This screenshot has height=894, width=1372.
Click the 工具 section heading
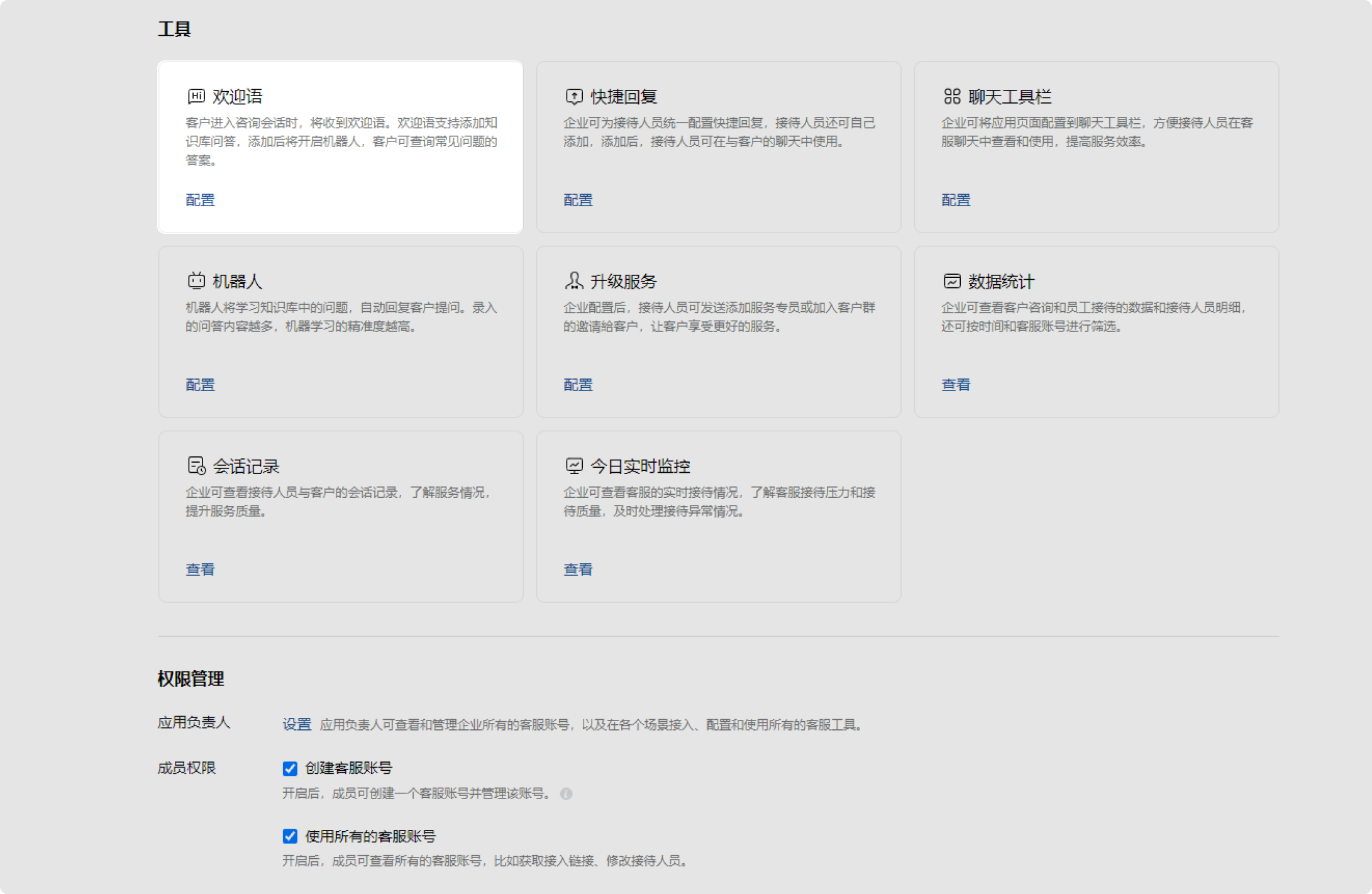click(174, 29)
